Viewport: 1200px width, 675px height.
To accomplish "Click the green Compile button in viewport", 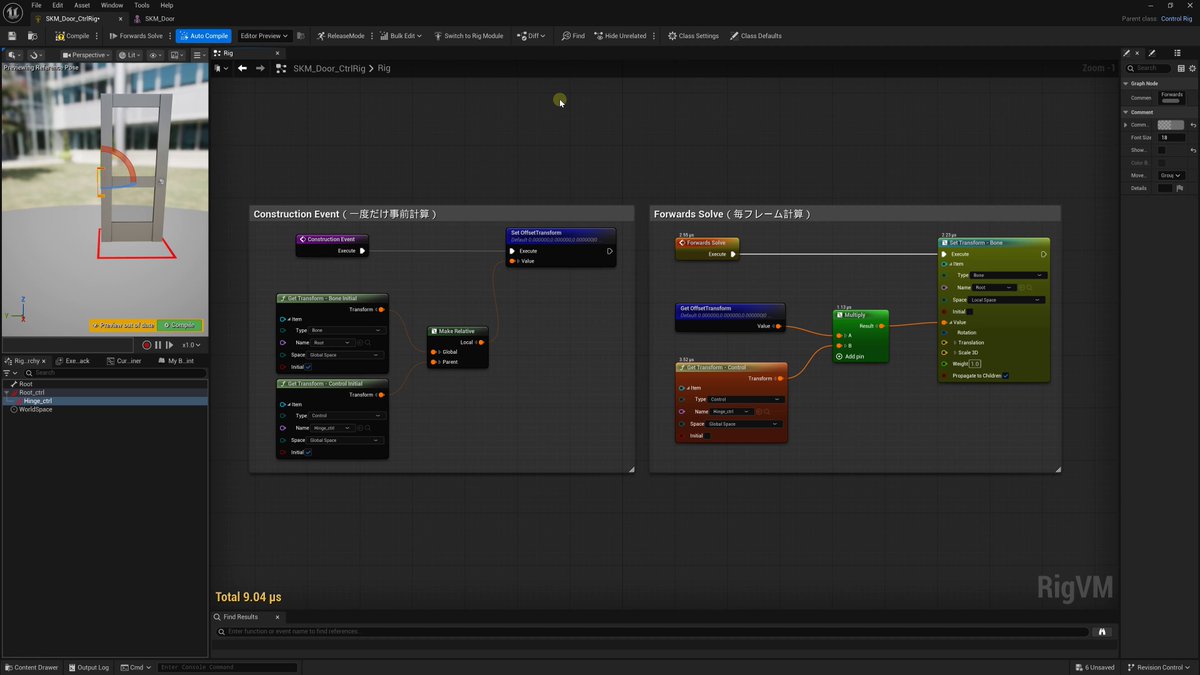I will pos(180,325).
